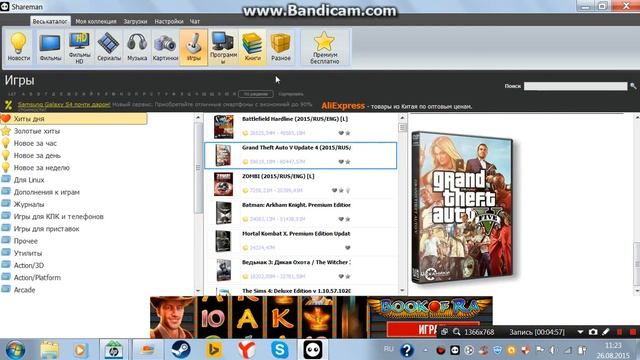The image size is (640, 360).
Task: Click the Премиум бесплатно star icon
Action: 324,47
